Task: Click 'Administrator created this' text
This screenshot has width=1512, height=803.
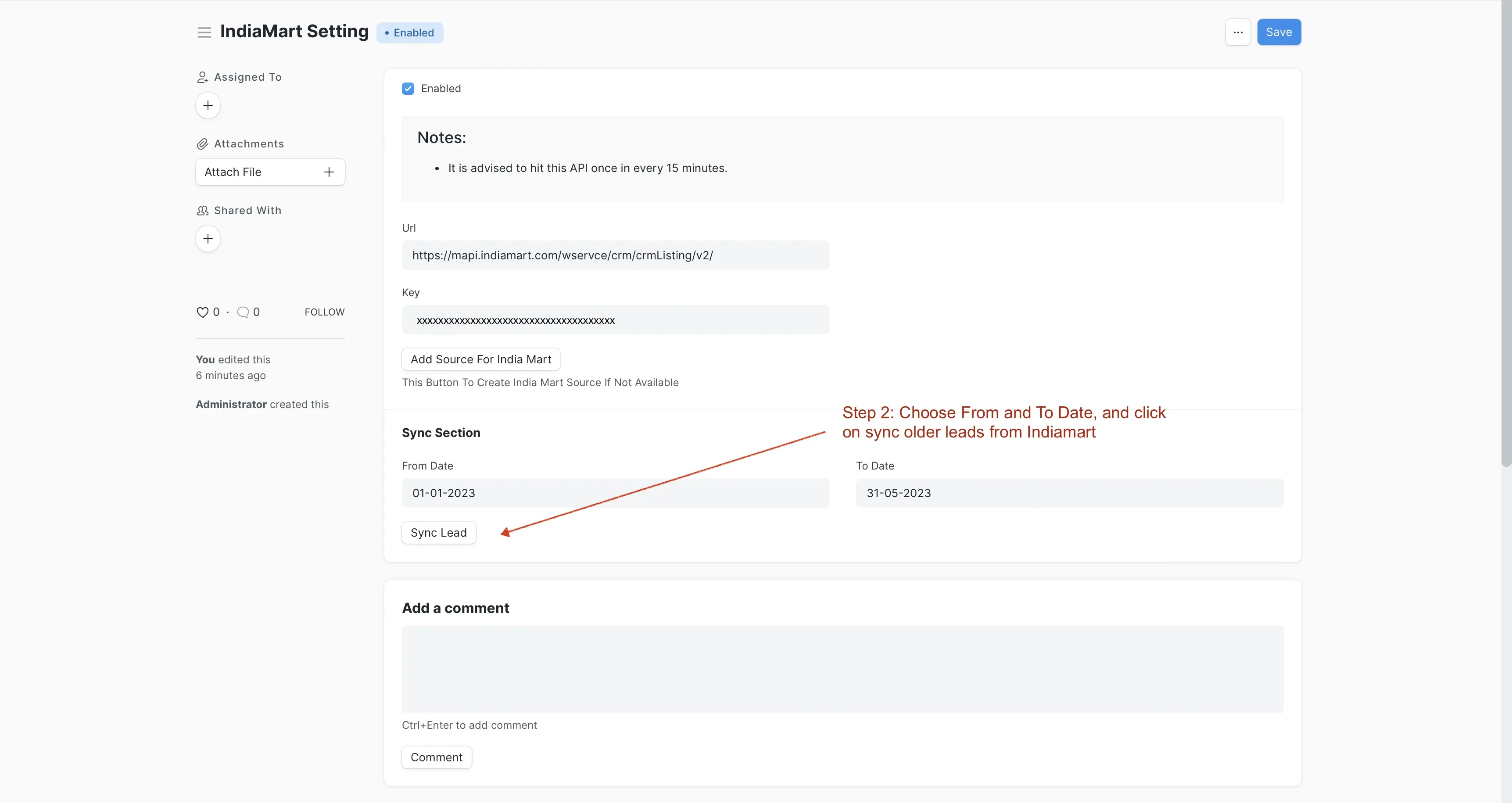Action: (x=262, y=405)
